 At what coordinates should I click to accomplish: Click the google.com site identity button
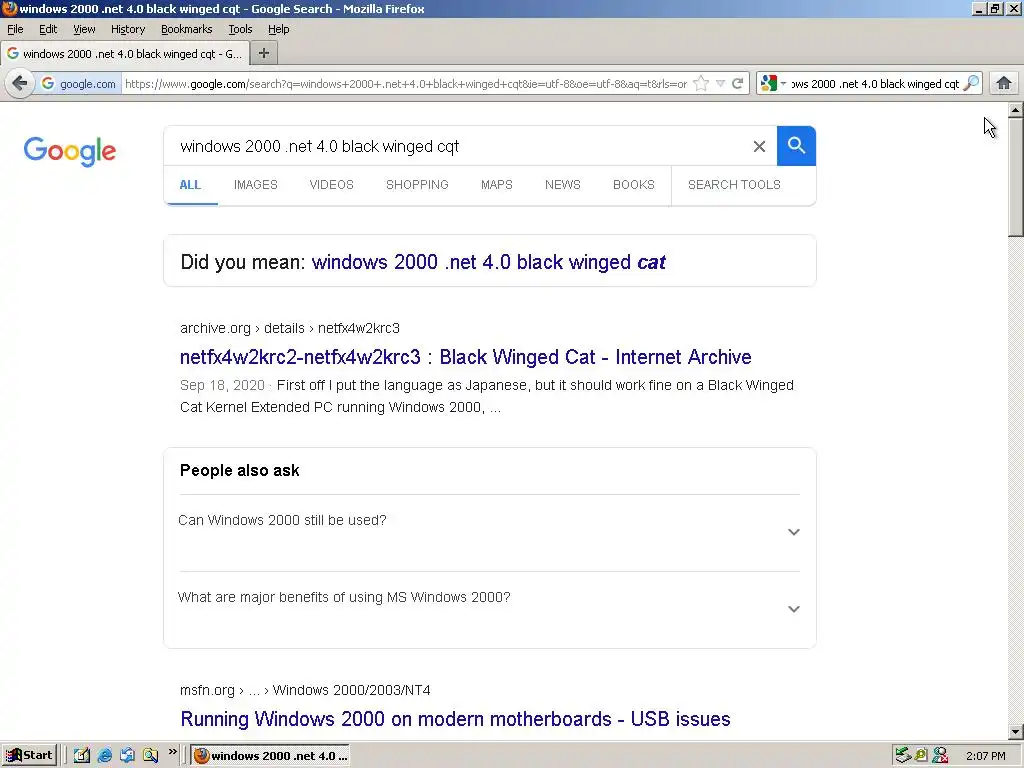(78, 84)
